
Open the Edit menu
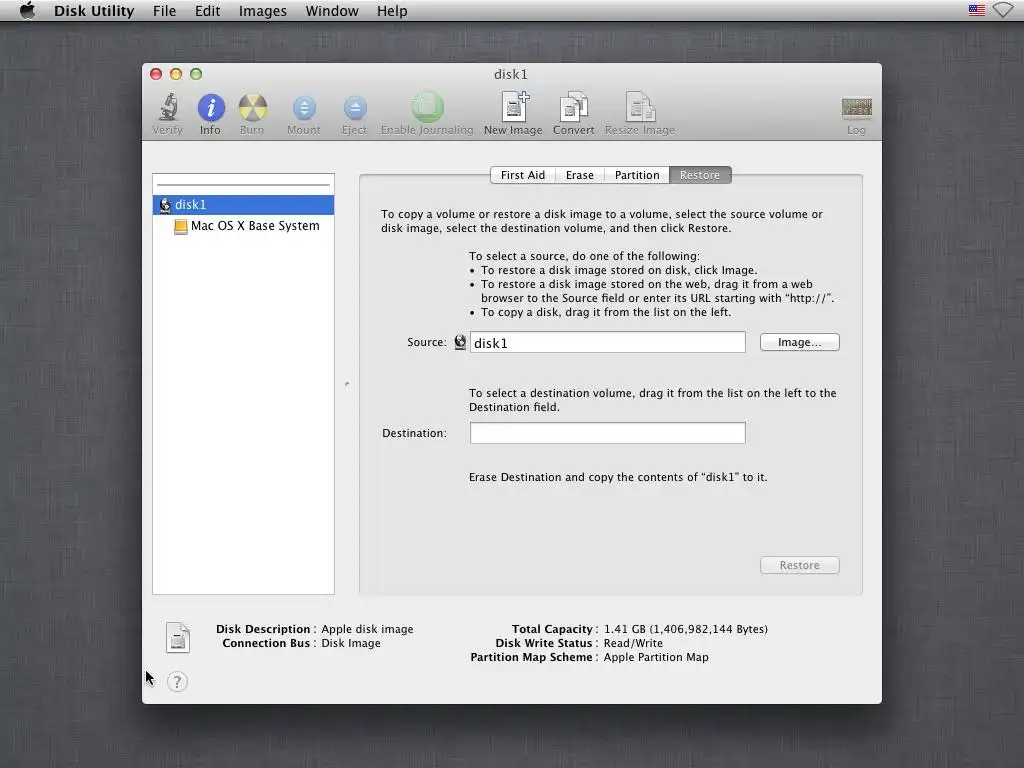coord(207,11)
